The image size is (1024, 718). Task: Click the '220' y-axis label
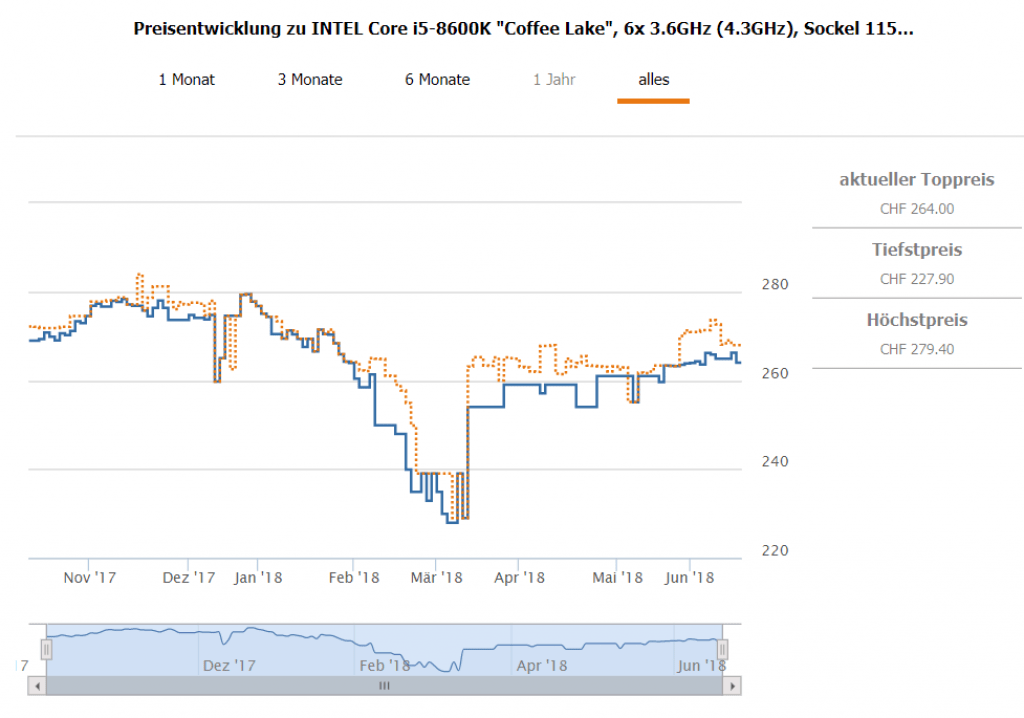[775, 550]
